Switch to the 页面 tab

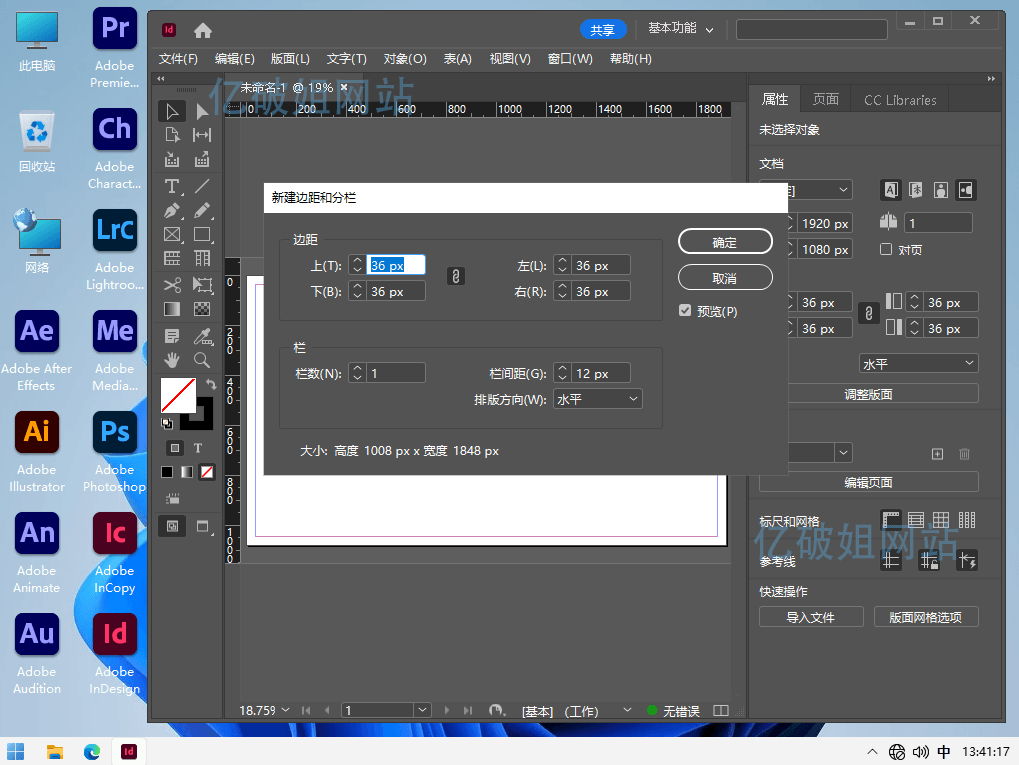click(826, 99)
